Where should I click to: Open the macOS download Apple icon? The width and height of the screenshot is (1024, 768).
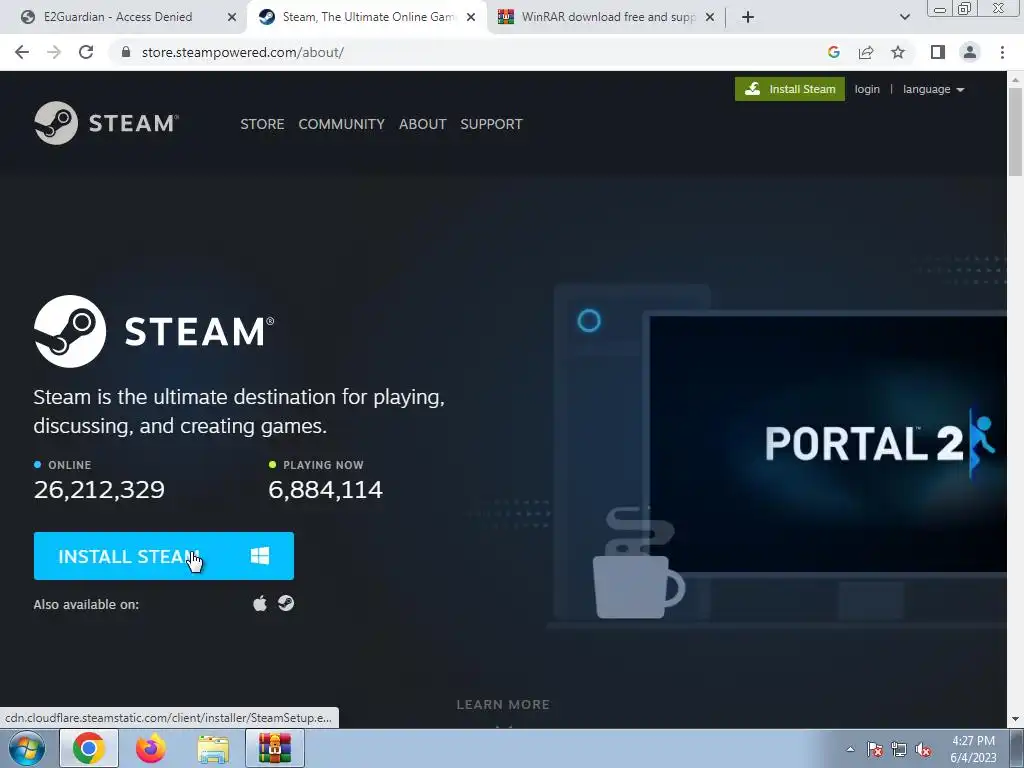(260, 603)
